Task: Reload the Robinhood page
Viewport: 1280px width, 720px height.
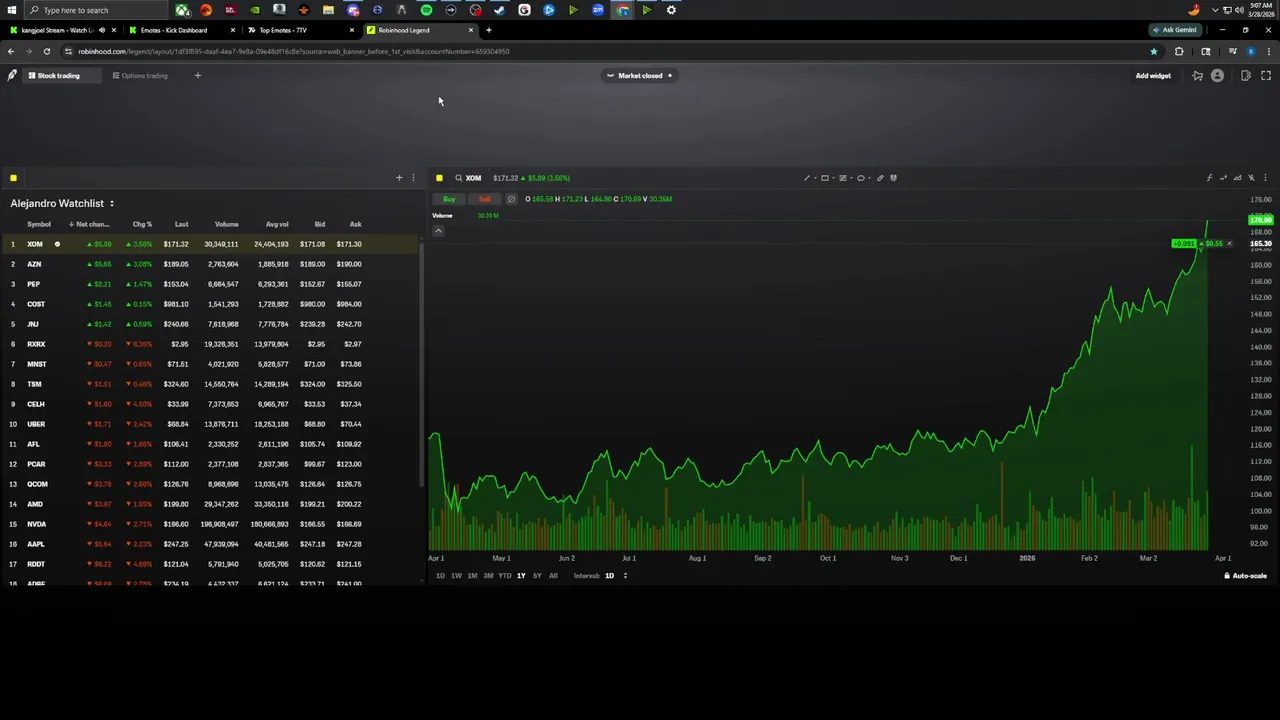Action: [x=46, y=51]
